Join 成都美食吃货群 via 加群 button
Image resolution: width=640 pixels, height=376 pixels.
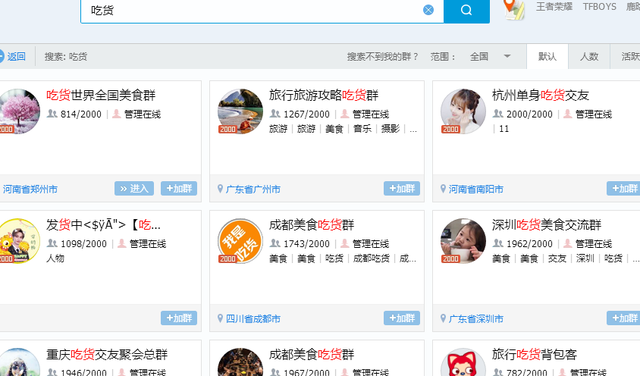pos(402,318)
